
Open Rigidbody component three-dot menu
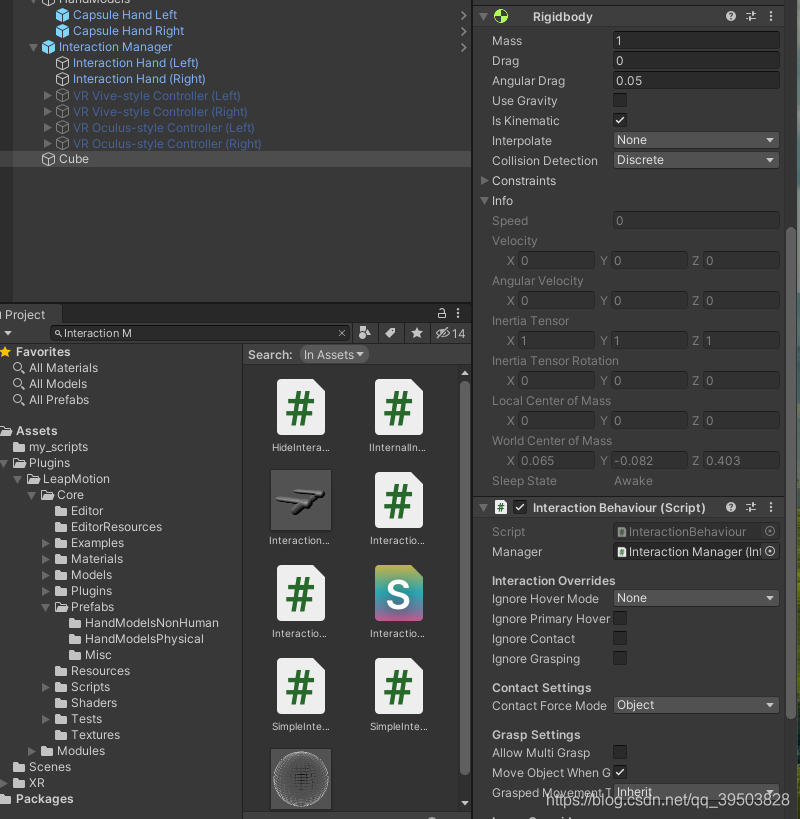771,16
